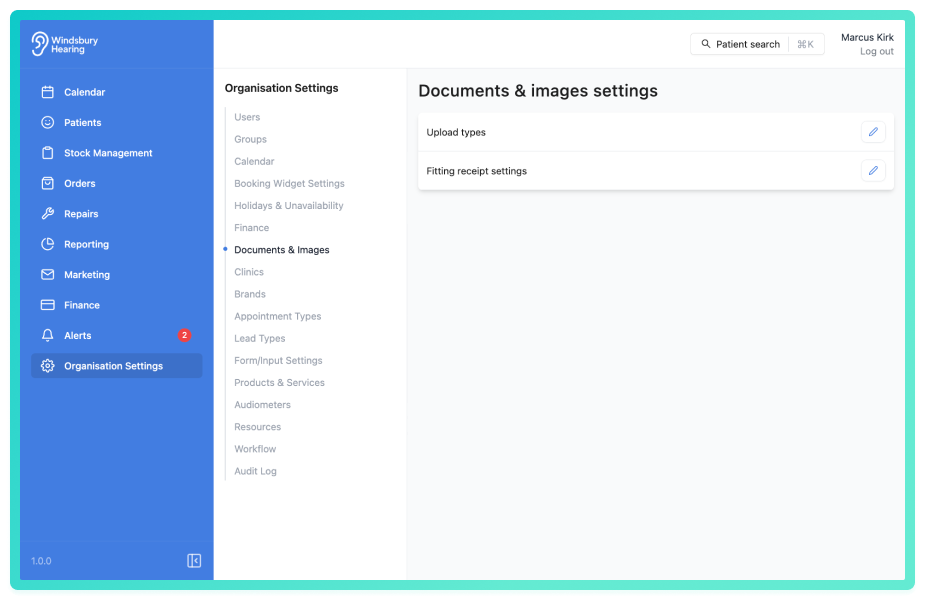Open Lead Types settings

pyautogui.click(x=260, y=338)
